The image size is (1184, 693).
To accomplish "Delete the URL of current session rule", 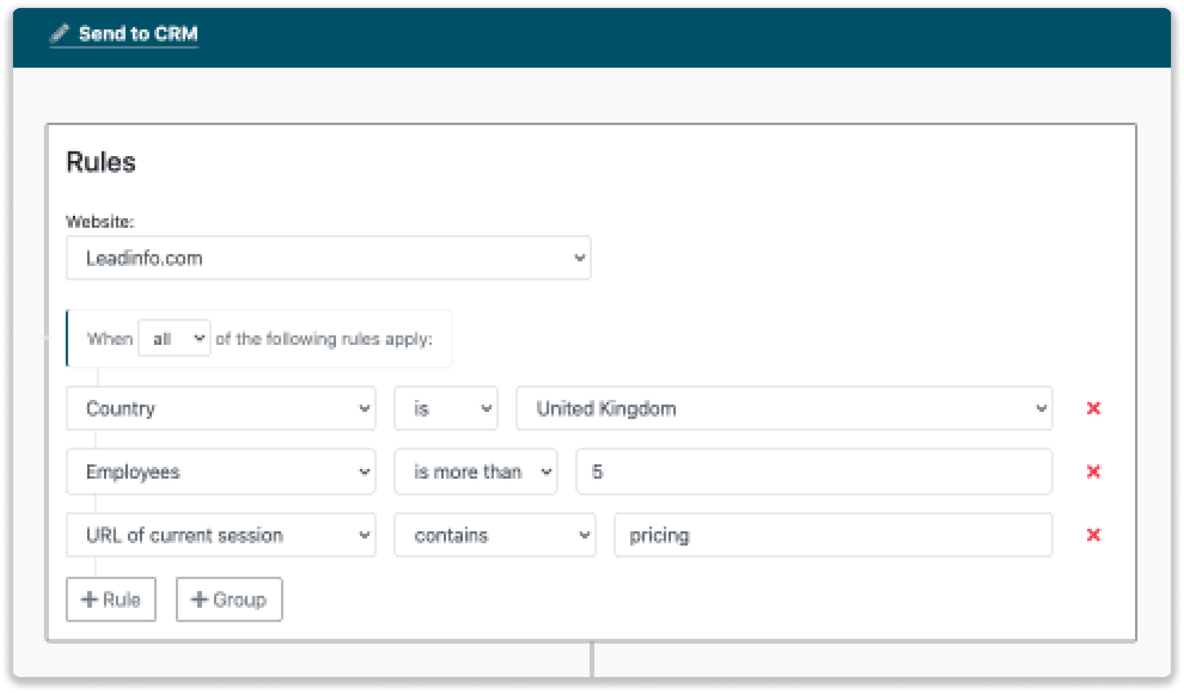I will [x=1094, y=535].
